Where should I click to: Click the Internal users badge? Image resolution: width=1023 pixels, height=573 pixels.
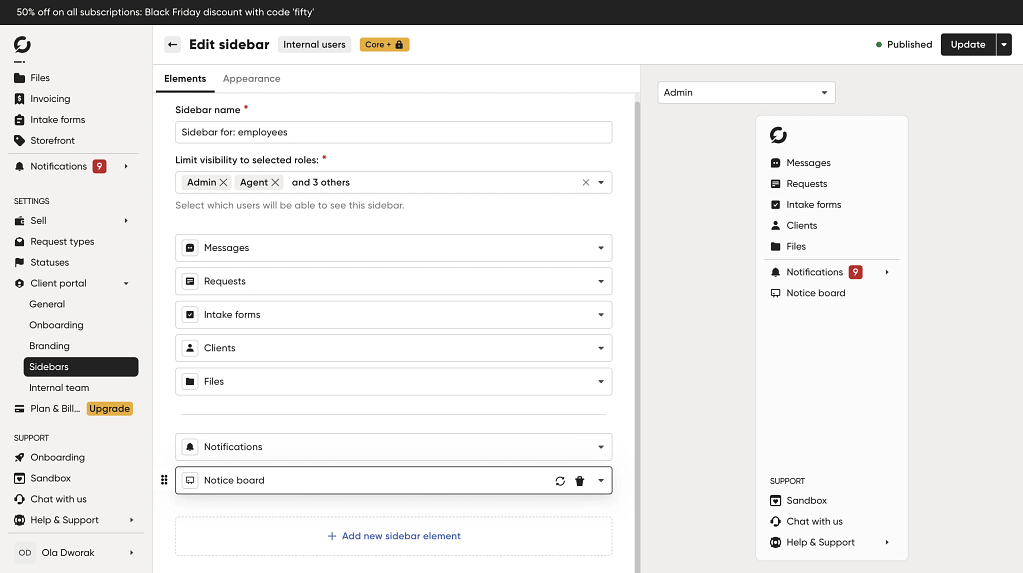314,44
